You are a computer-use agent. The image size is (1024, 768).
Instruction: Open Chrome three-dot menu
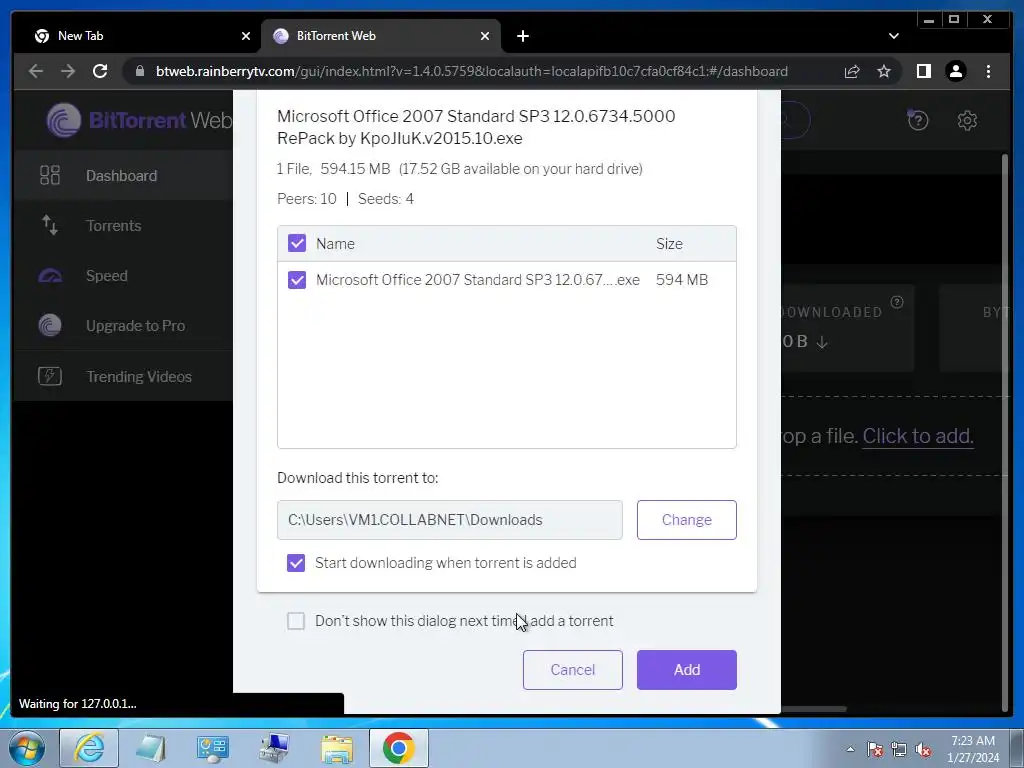[x=988, y=71]
